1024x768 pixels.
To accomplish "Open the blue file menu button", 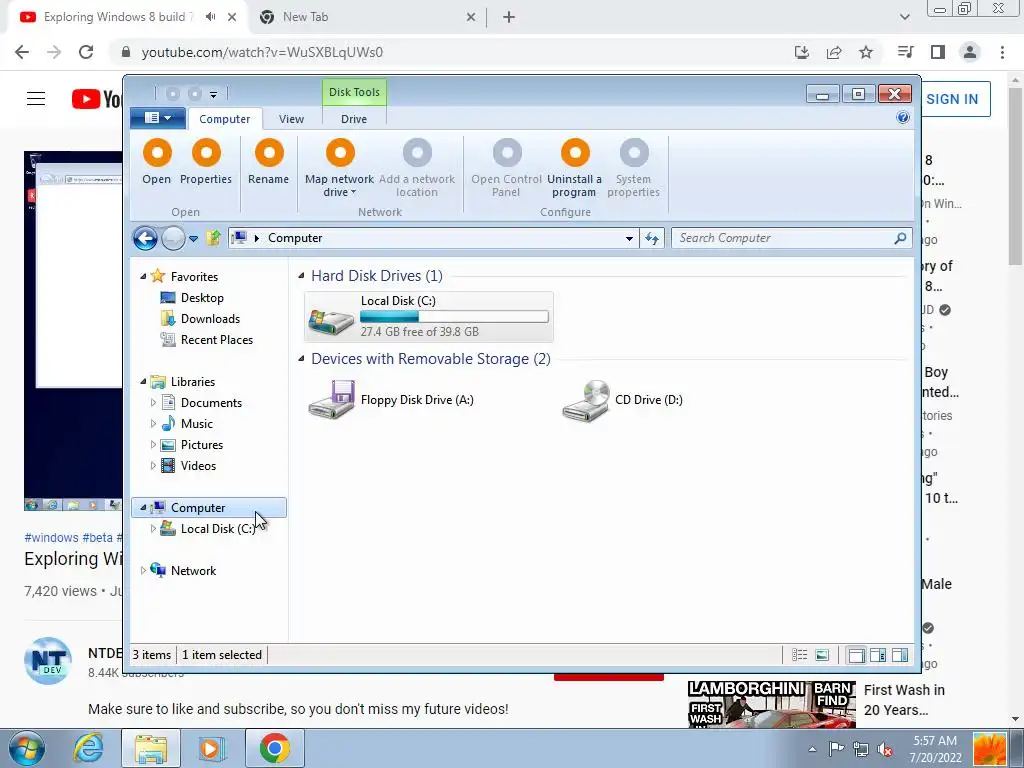I will click(x=157, y=118).
